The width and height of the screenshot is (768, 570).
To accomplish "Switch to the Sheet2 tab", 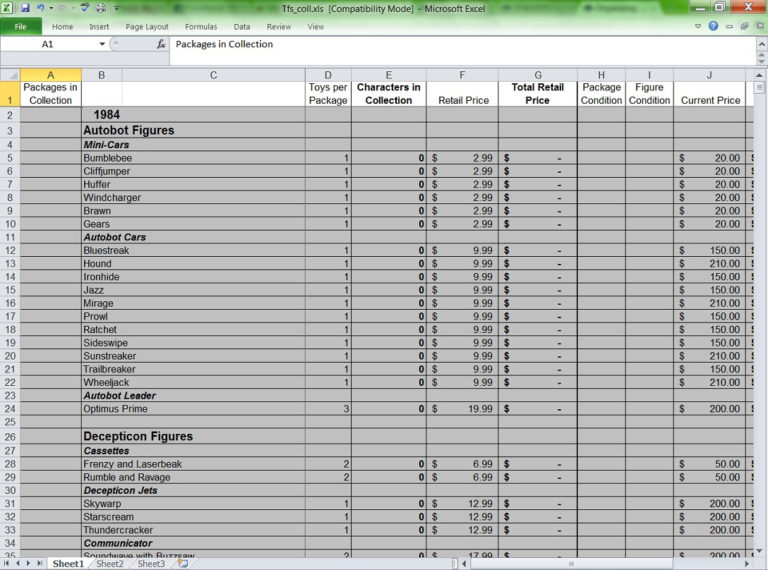I will (110, 564).
